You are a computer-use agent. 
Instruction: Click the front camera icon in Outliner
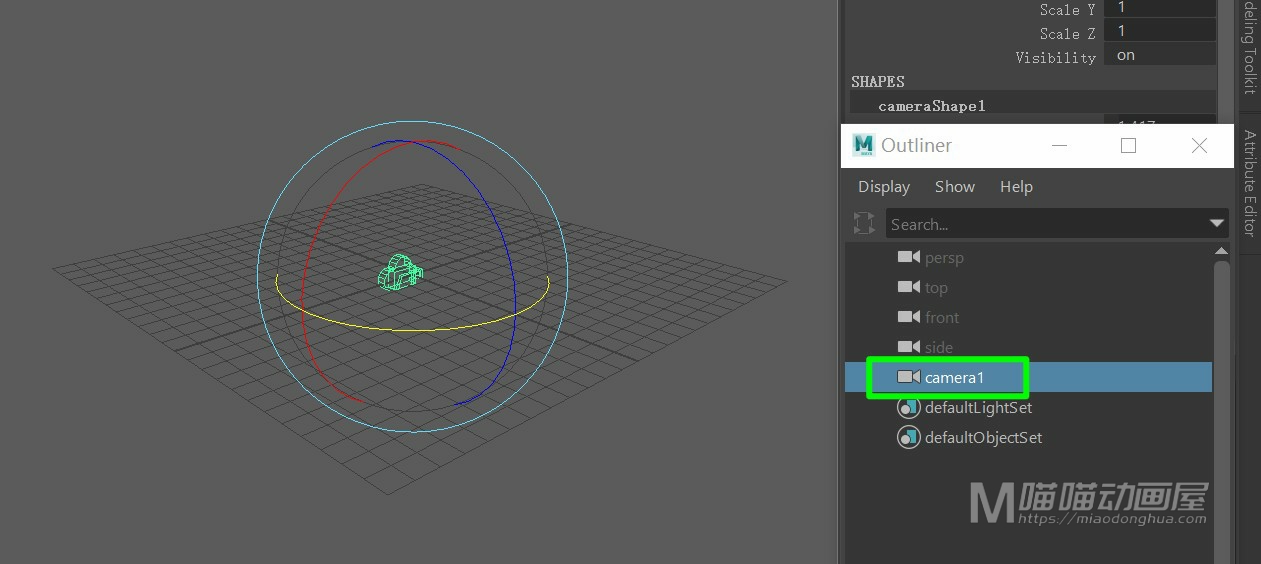pos(908,317)
